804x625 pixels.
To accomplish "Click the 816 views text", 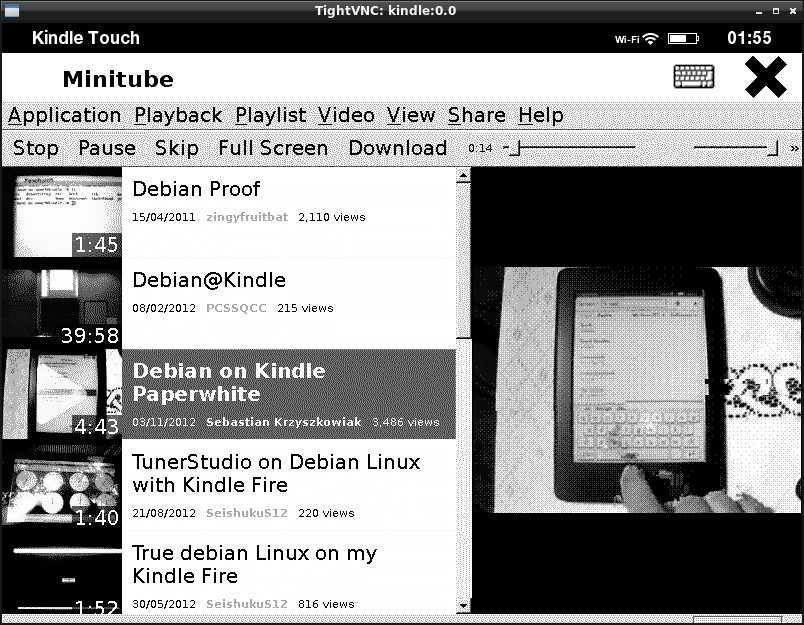I will click(326, 604).
